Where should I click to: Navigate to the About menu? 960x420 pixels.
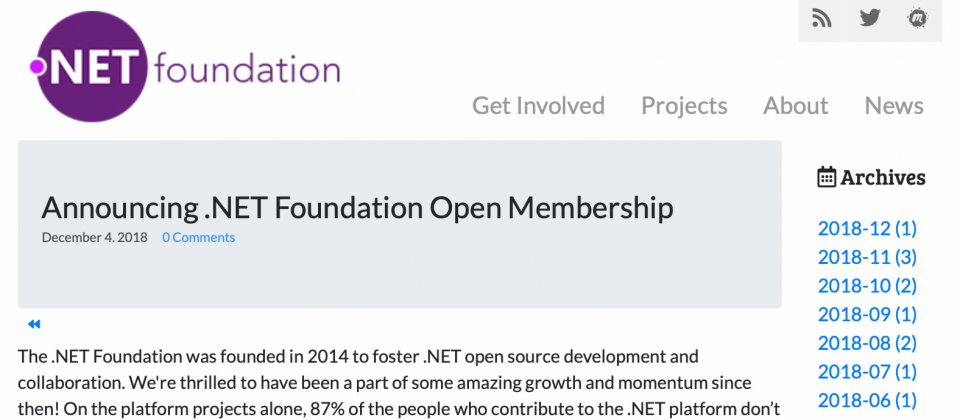click(x=795, y=105)
